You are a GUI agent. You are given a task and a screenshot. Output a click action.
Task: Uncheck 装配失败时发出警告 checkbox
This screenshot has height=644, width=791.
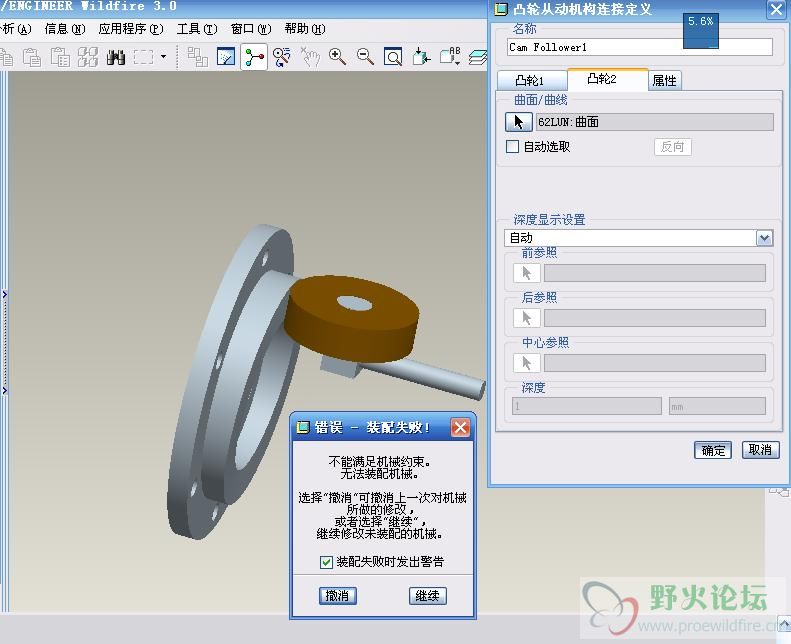pos(326,562)
